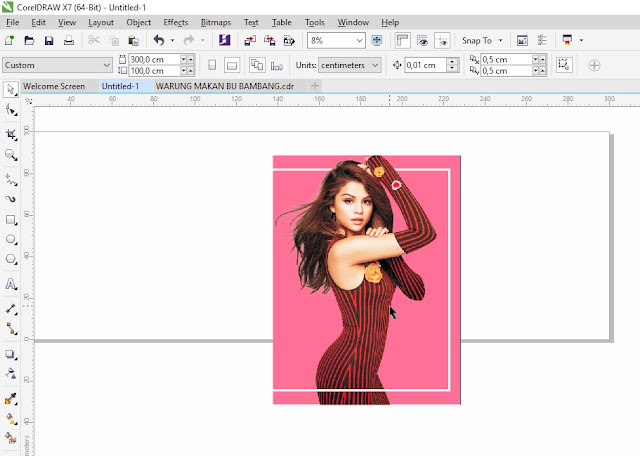Cut selection with the scissors icon
Image resolution: width=640 pixels, height=456 pixels.
pos(94,40)
